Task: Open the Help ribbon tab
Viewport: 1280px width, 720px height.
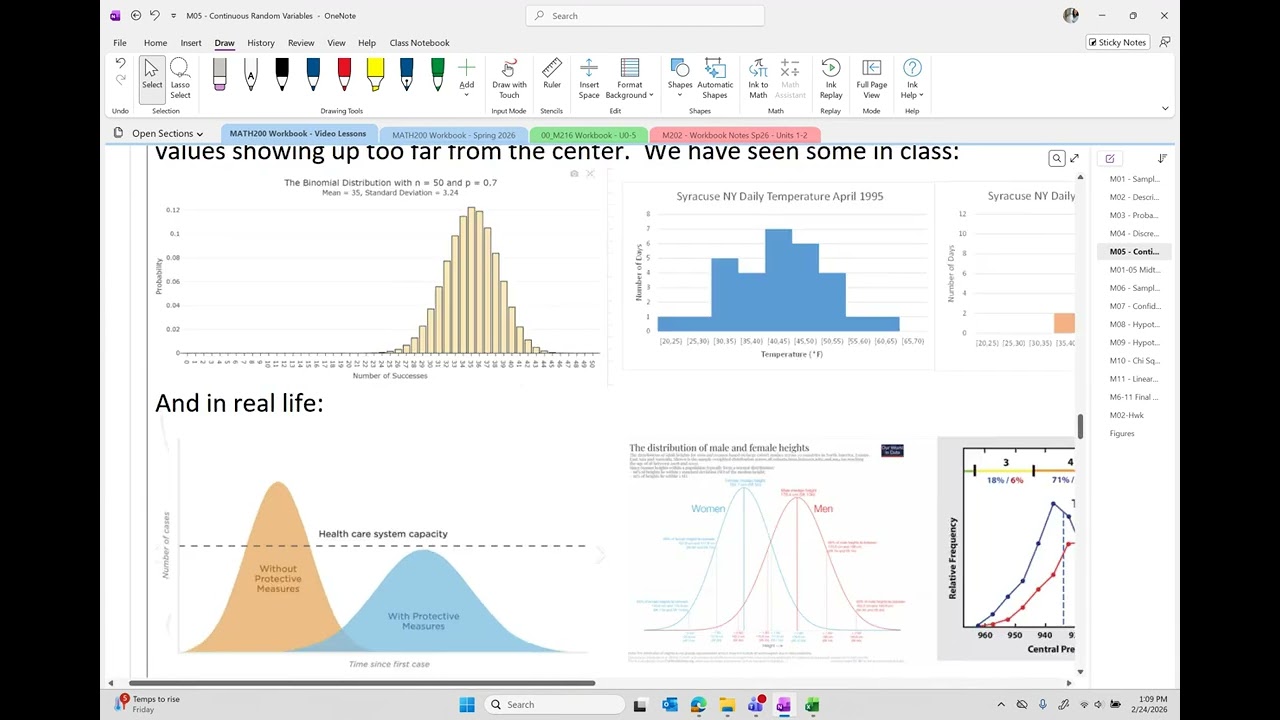Action: (367, 43)
